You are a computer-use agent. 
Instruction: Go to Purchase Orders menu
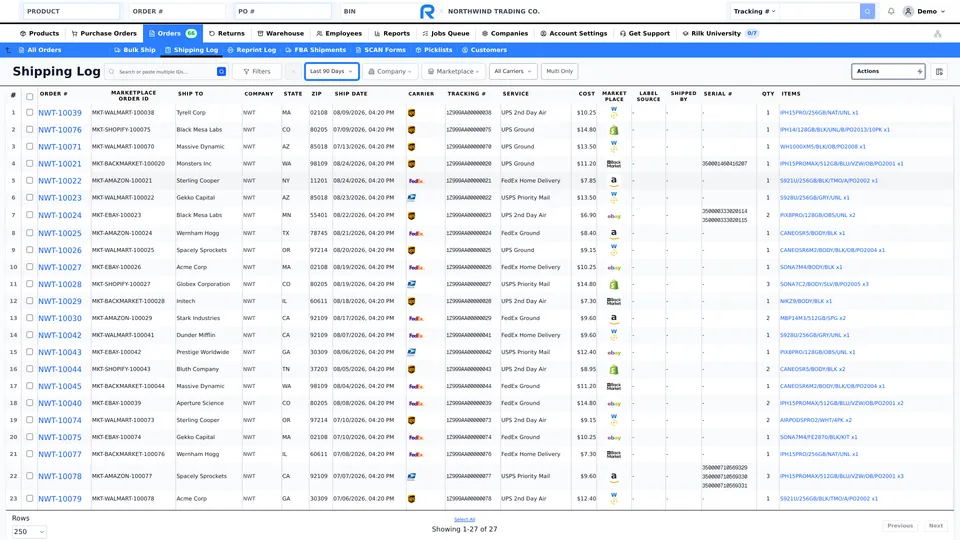pyautogui.click(x=104, y=34)
